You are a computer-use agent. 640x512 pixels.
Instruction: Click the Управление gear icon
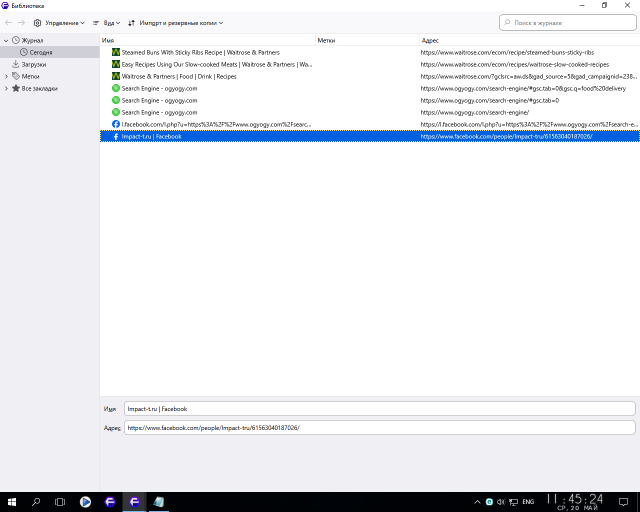[37, 23]
